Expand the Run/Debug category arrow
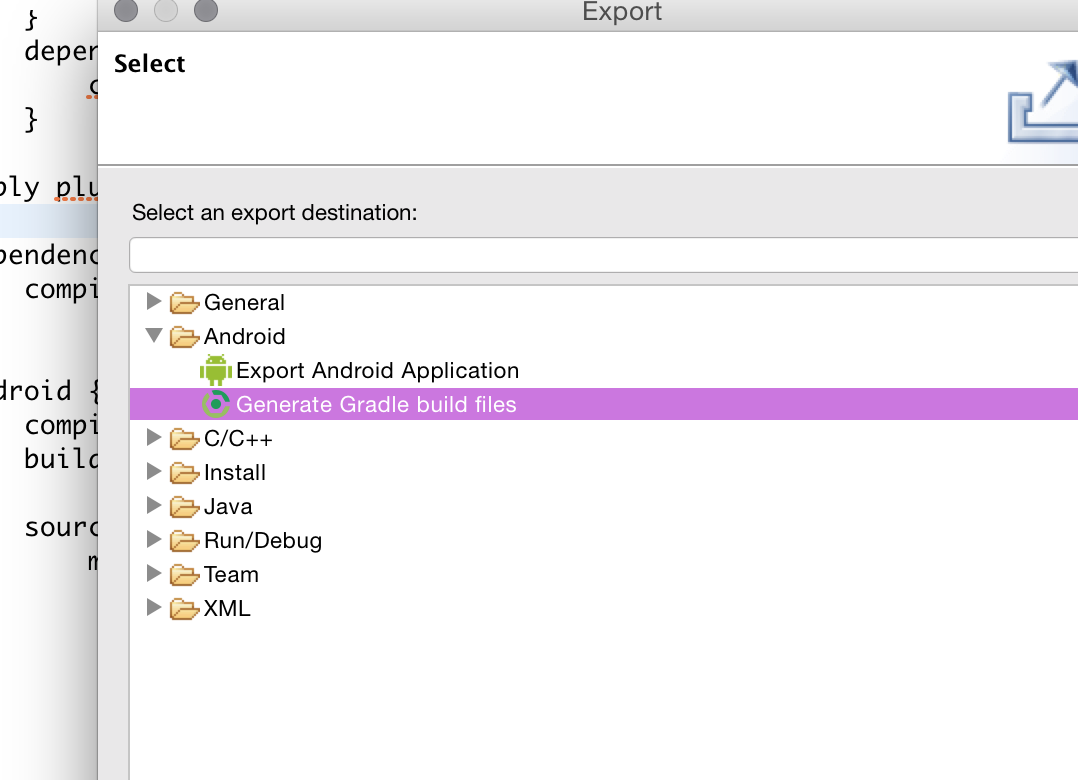1078x780 pixels. pos(154,539)
